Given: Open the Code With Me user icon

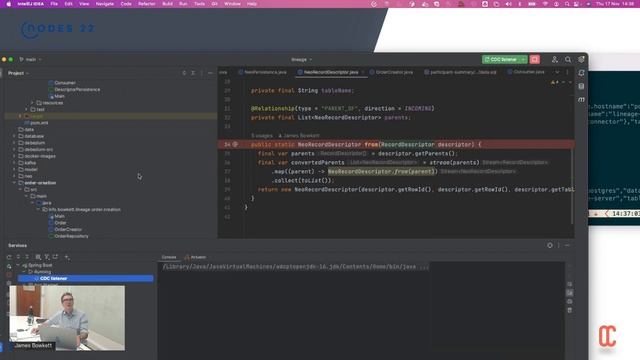Looking at the screenshot, I should (x=554, y=60).
